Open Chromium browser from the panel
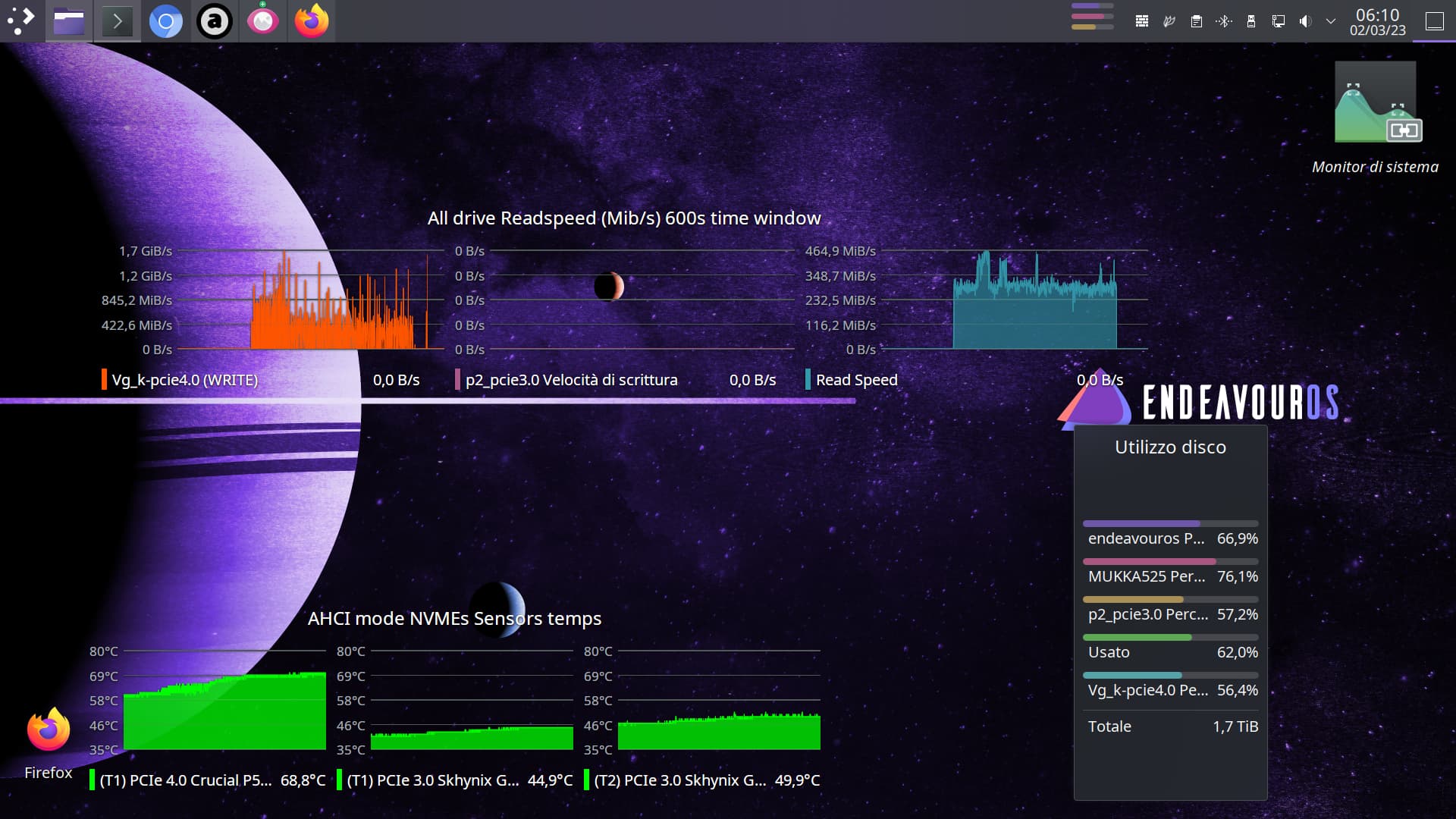This screenshot has width=1456, height=819. point(166,21)
